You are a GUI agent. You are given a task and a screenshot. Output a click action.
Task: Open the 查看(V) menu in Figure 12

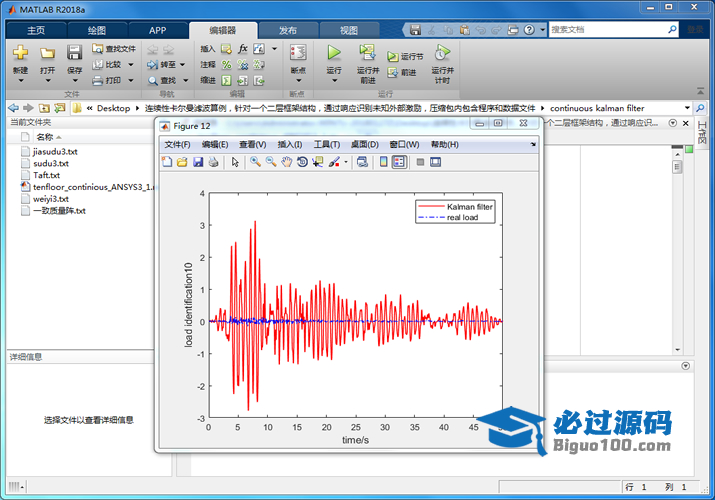pos(253,144)
